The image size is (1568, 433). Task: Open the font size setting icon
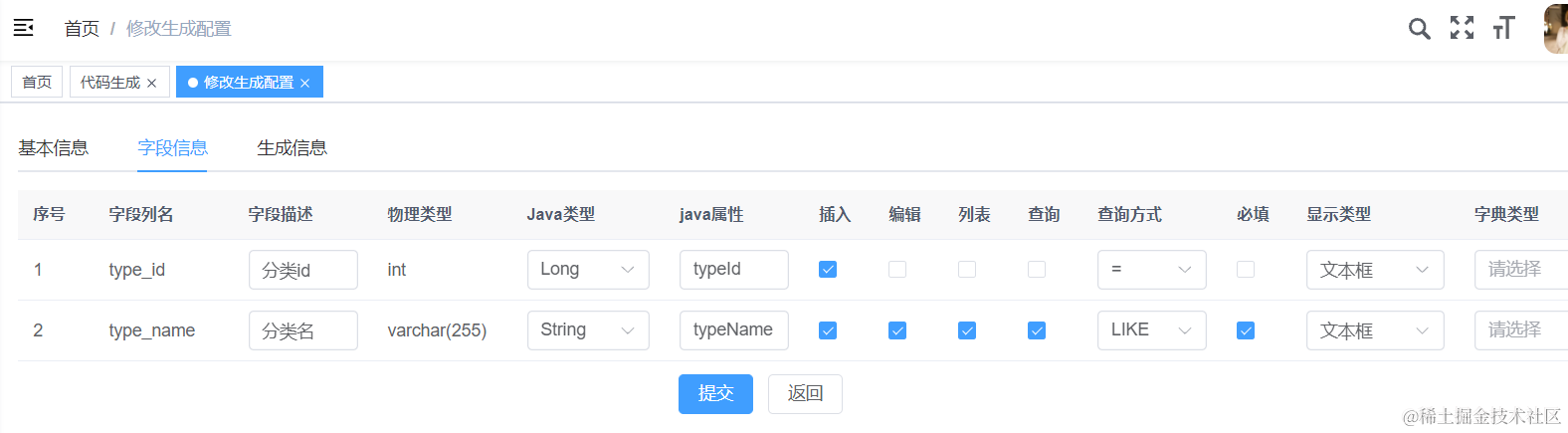pos(1503,28)
